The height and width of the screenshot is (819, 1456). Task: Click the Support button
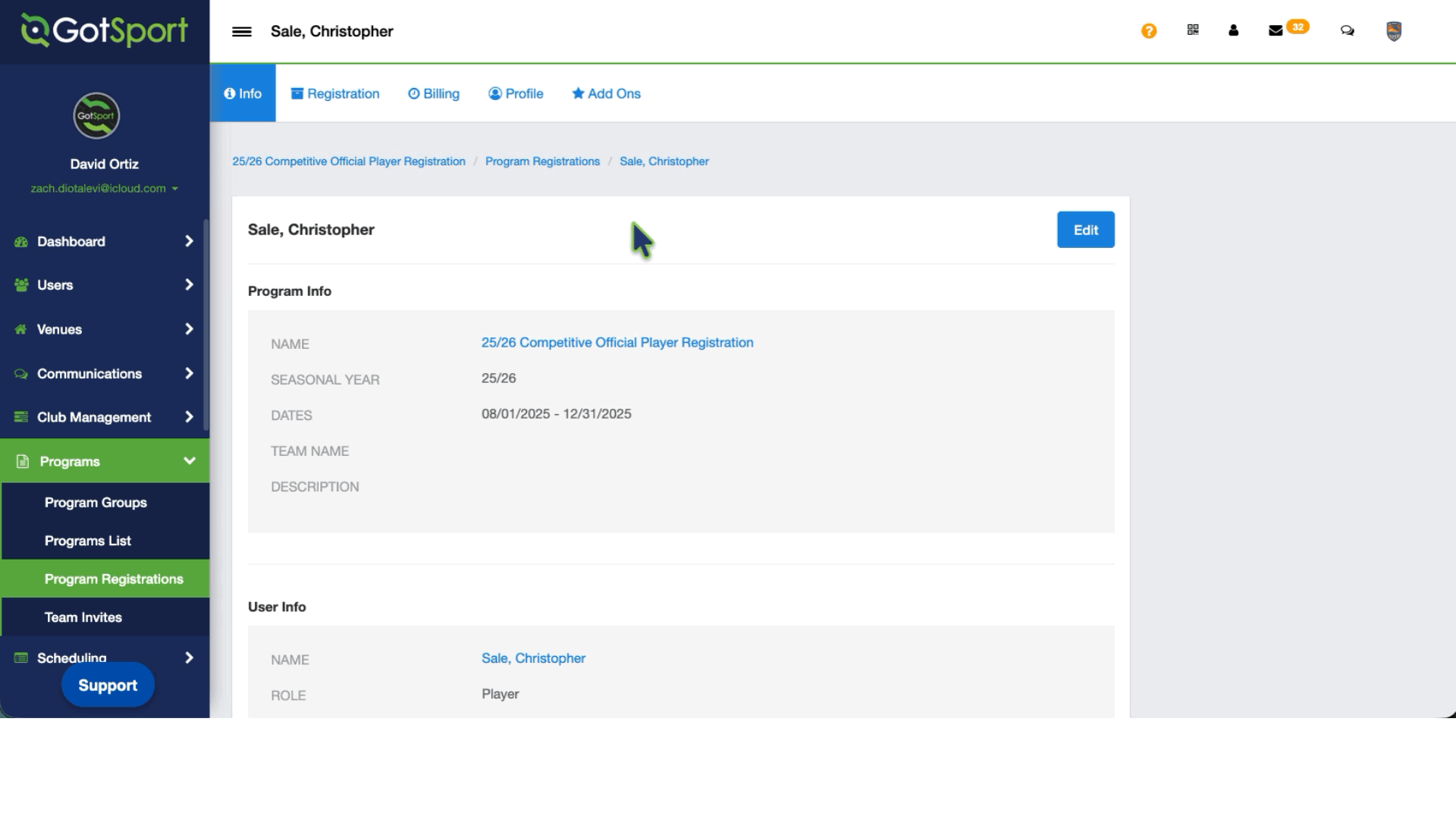click(108, 685)
